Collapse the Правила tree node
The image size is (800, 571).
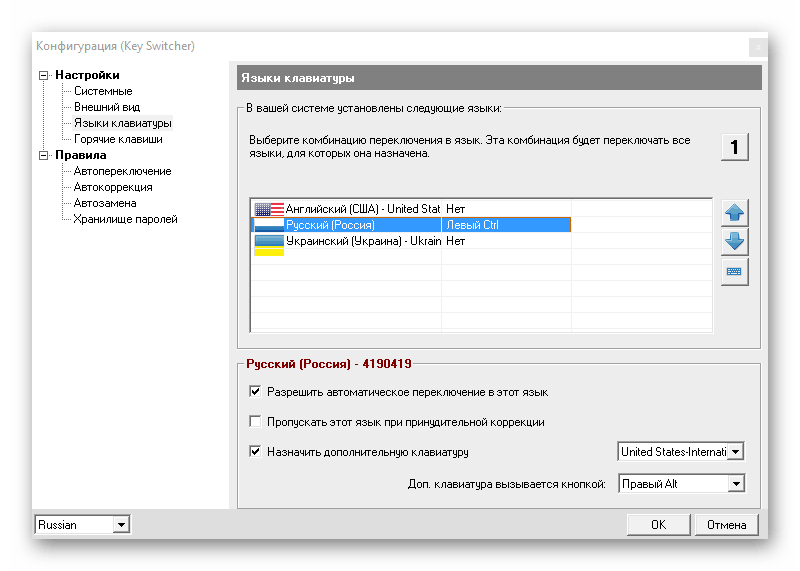tap(43, 155)
